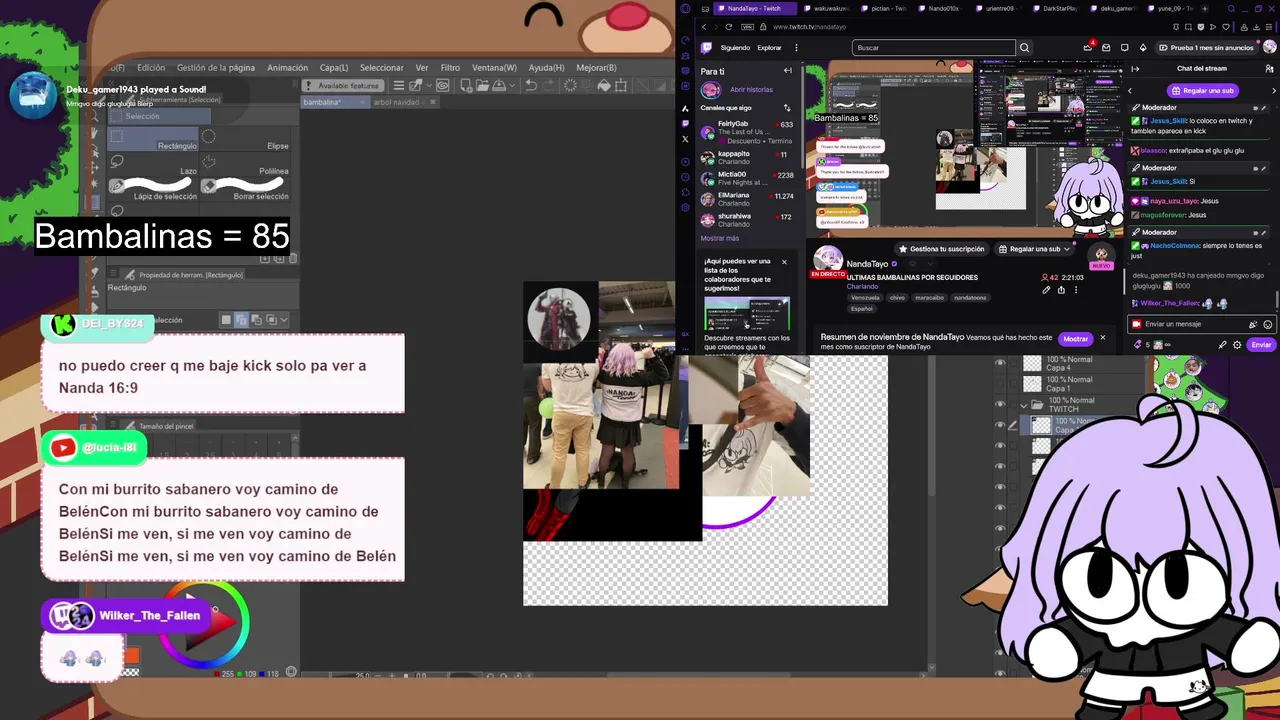Select the intersect selection mode button
The width and height of the screenshot is (1280, 720).
pos(271,320)
